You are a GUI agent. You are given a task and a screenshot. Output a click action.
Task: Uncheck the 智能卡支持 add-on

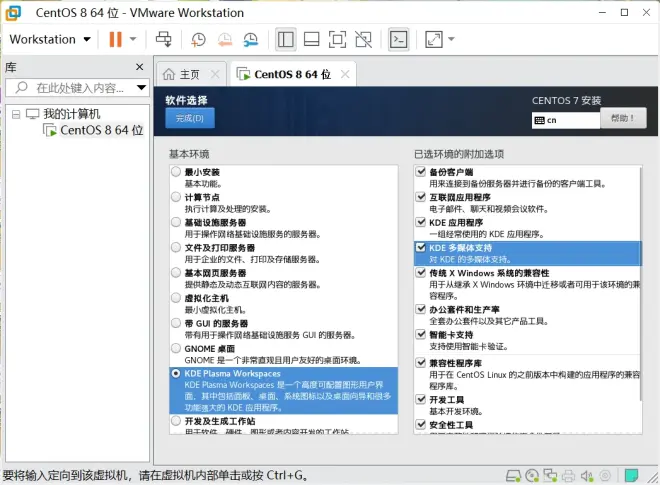point(420,334)
